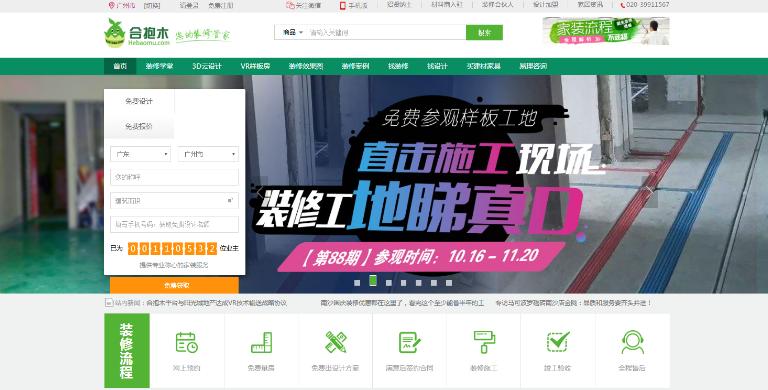The image size is (768, 390).
Task: Click the 手机版 text link
Action: tap(358, 5)
